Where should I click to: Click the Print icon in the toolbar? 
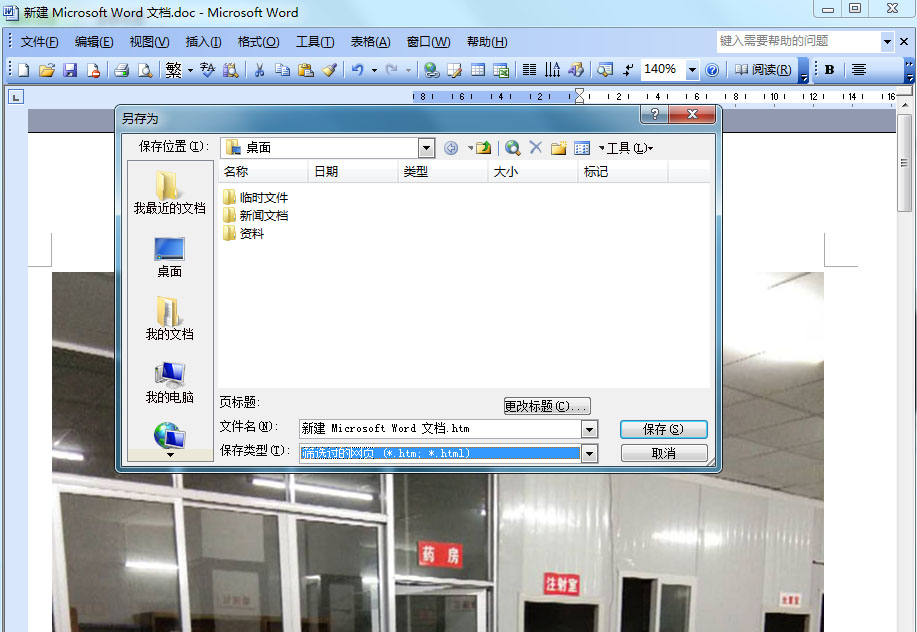click(121, 70)
